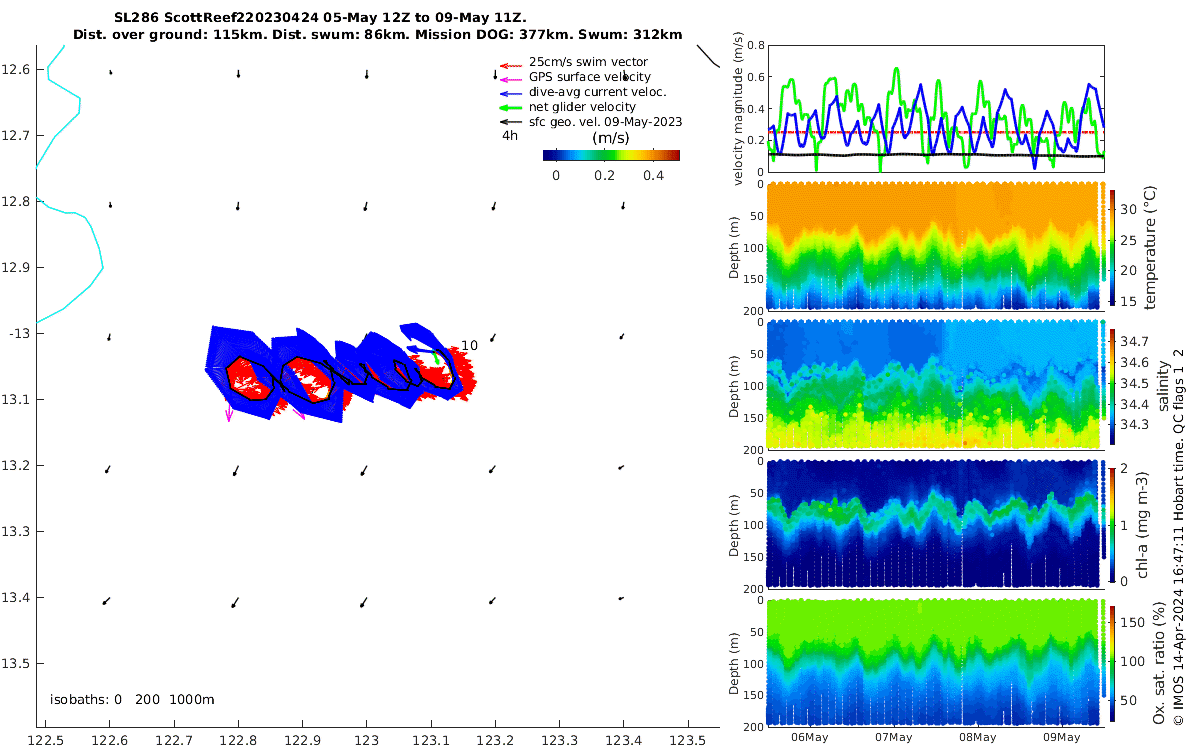Click the oxygen saturation ratio colorbar
1200x750 pixels.
coord(1112,662)
